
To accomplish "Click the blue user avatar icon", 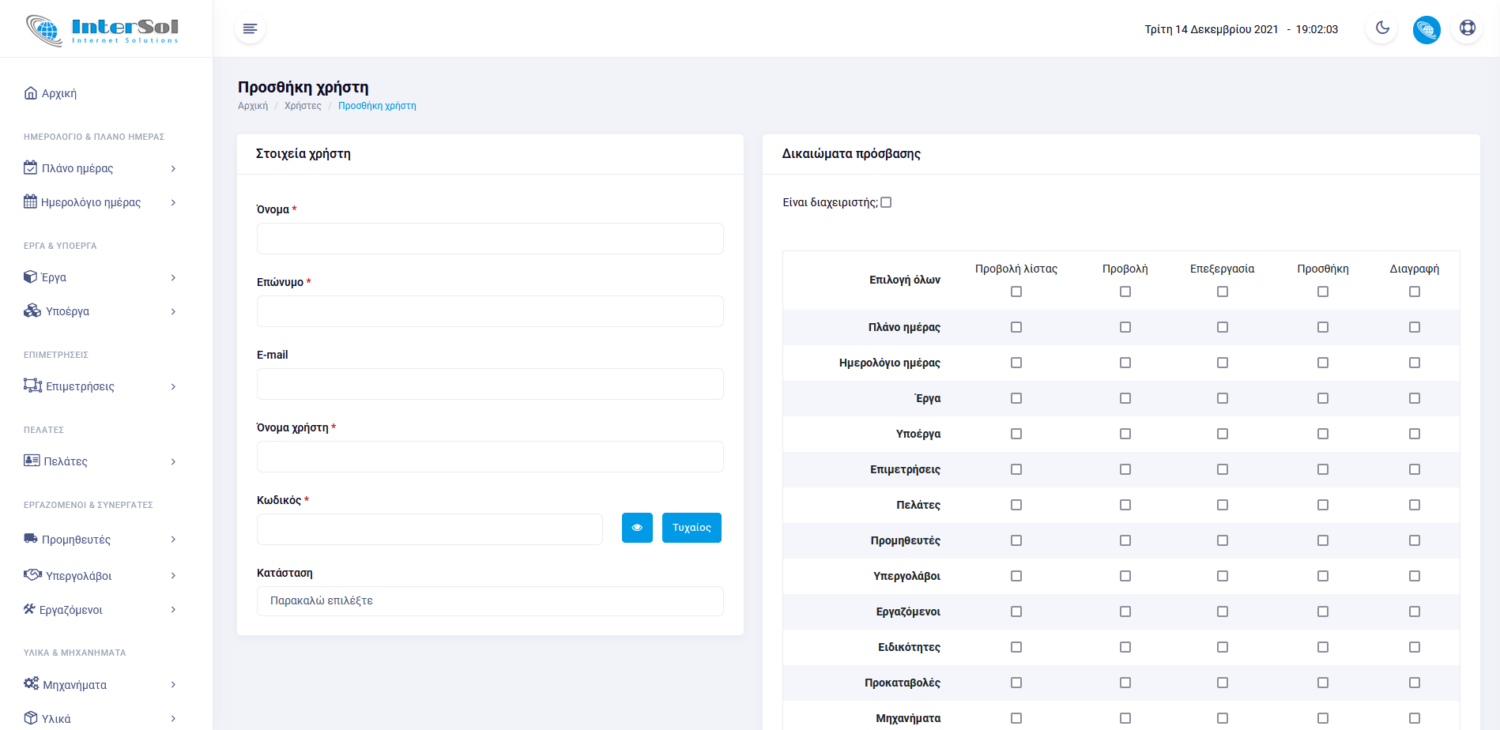I will tap(1426, 29).
